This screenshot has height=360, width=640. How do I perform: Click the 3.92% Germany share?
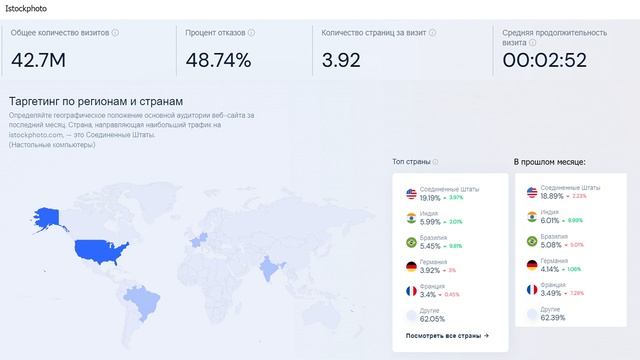click(x=430, y=270)
